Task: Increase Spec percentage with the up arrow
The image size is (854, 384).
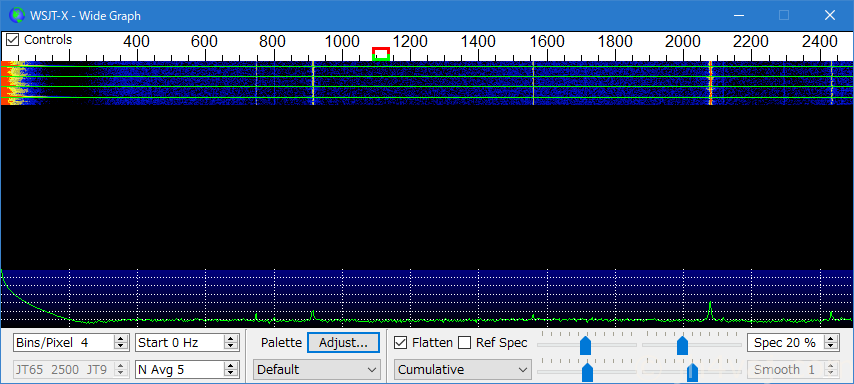Action: (x=831, y=339)
